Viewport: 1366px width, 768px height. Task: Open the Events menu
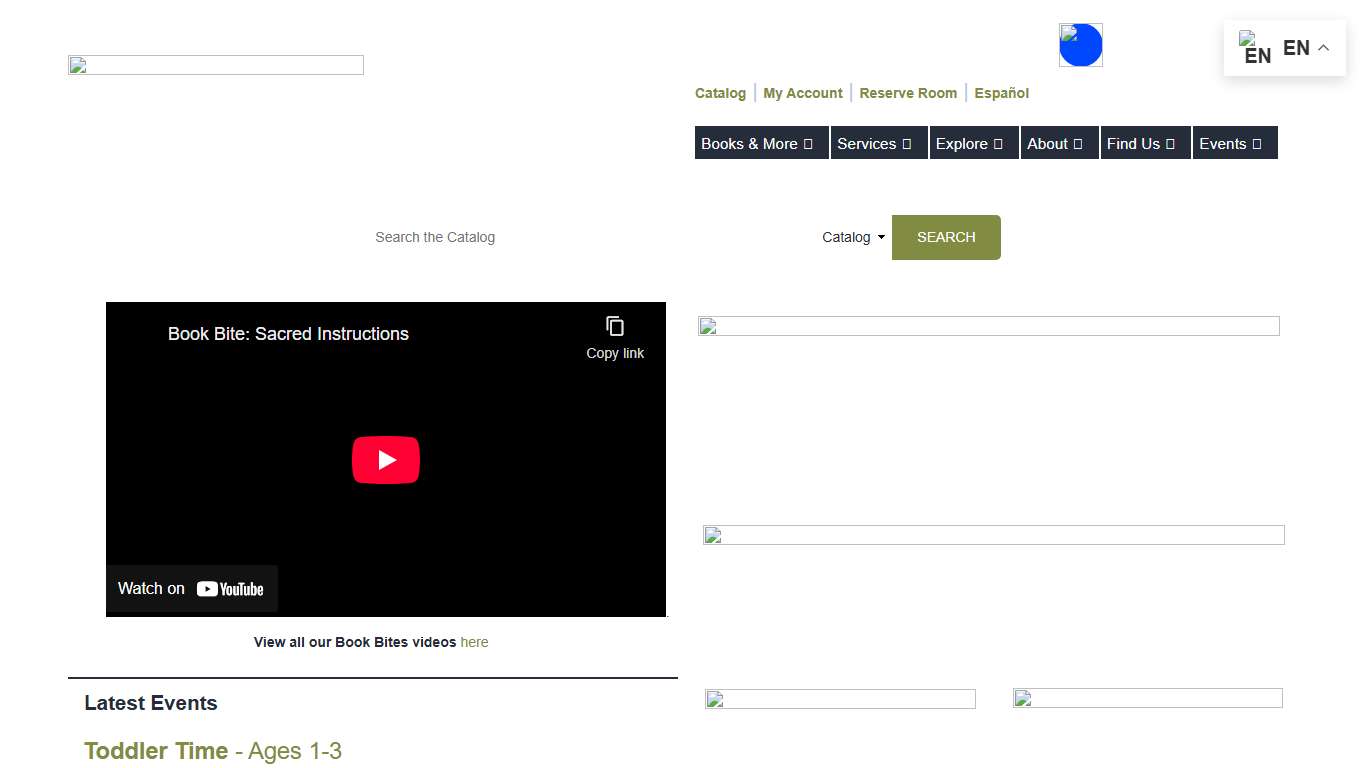pos(1234,143)
